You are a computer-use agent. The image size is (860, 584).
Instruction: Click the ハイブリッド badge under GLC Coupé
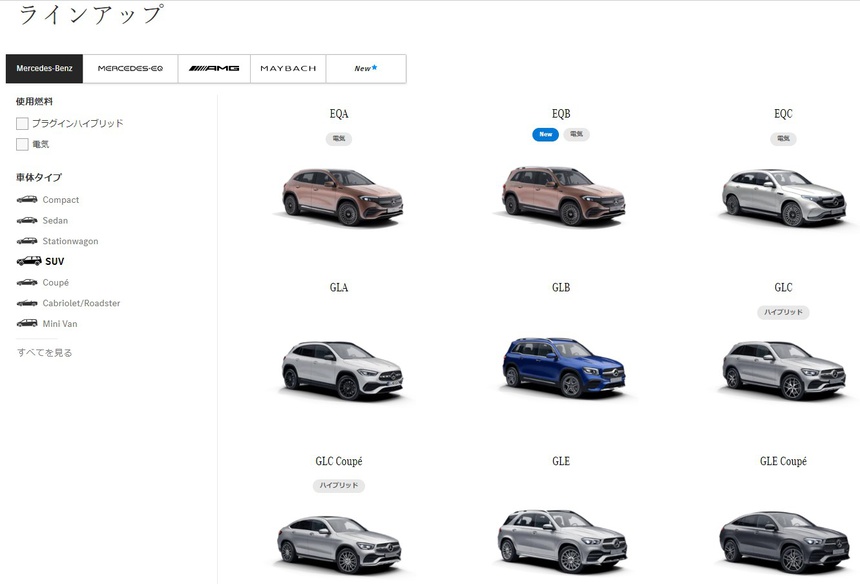click(339, 485)
